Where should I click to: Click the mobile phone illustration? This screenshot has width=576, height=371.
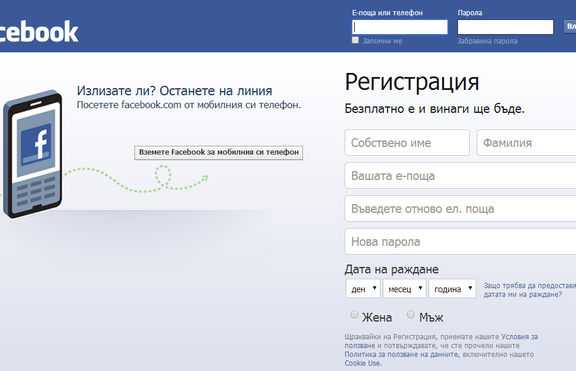point(32,154)
